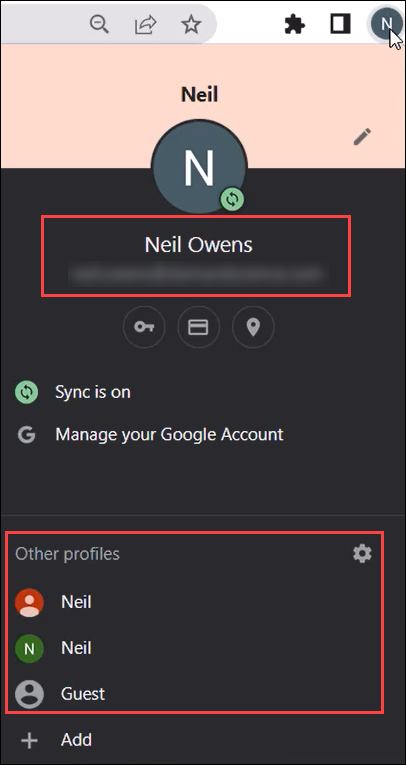Manage profiles using the gear icon
Image resolution: width=406 pixels, height=765 pixels.
pos(362,554)
